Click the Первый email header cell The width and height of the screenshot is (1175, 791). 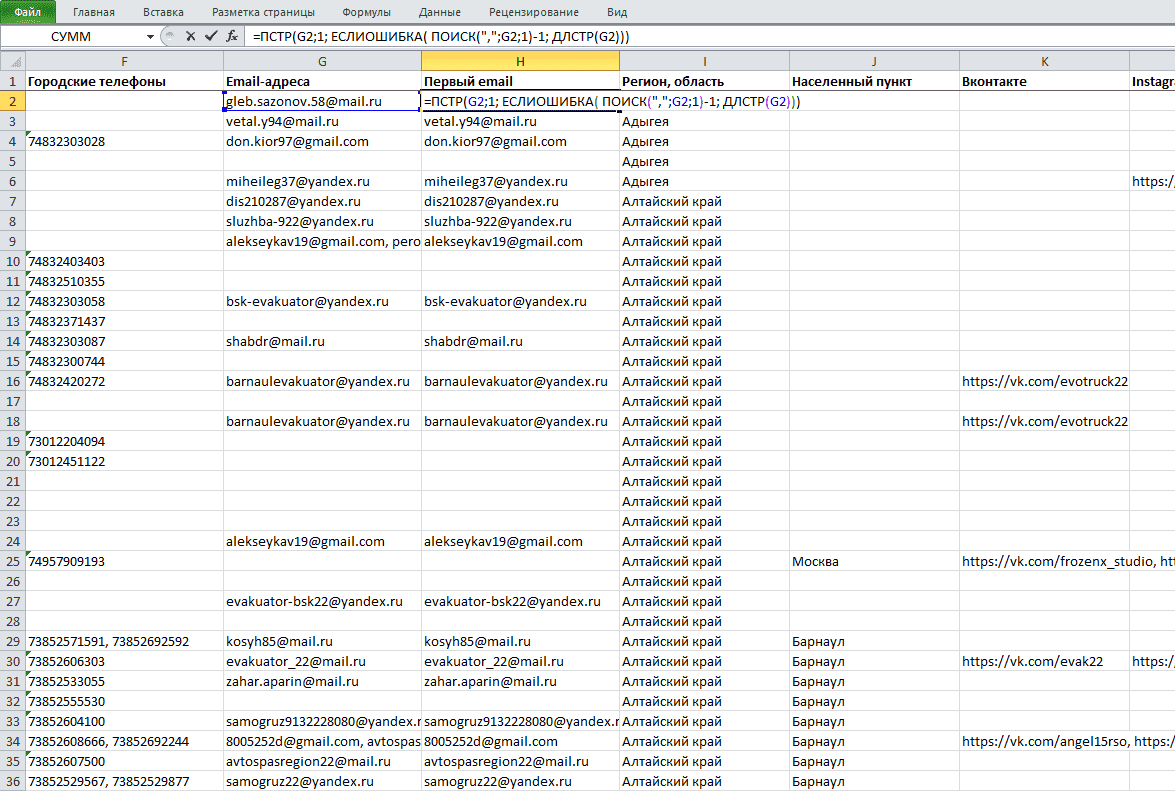point(520,81)
